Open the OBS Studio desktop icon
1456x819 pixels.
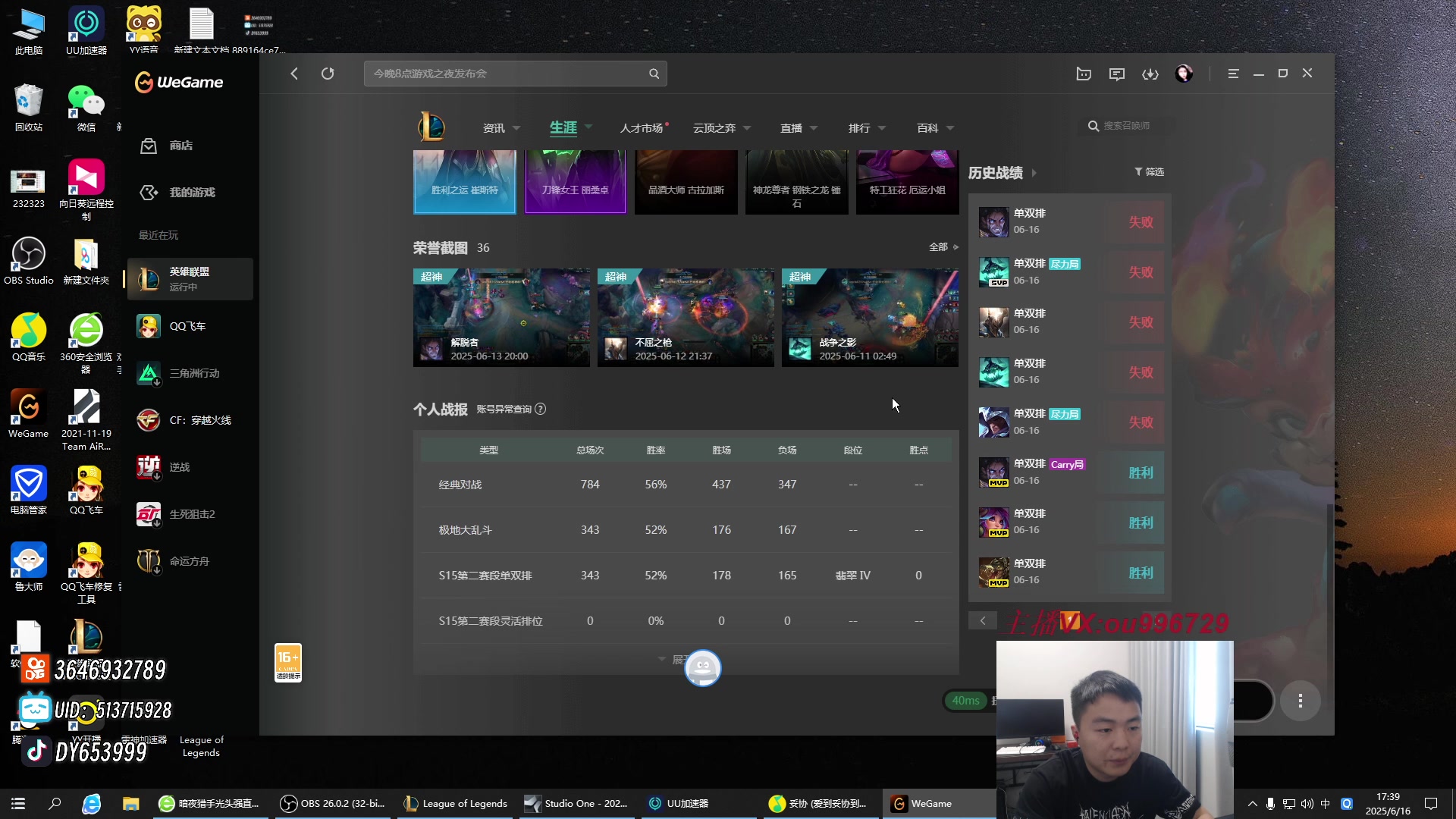pyautogui.click(x=29, y=261)
